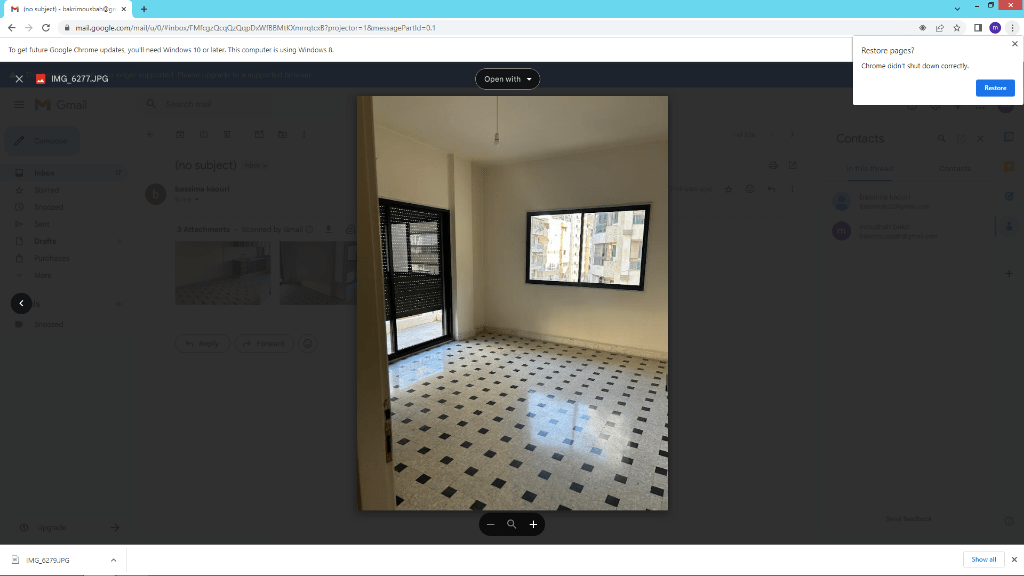The width and height of the screenshot is (1024, 576).
Task: Close the IMG_6277.JPG image preview
Action: tap(19, 79)
